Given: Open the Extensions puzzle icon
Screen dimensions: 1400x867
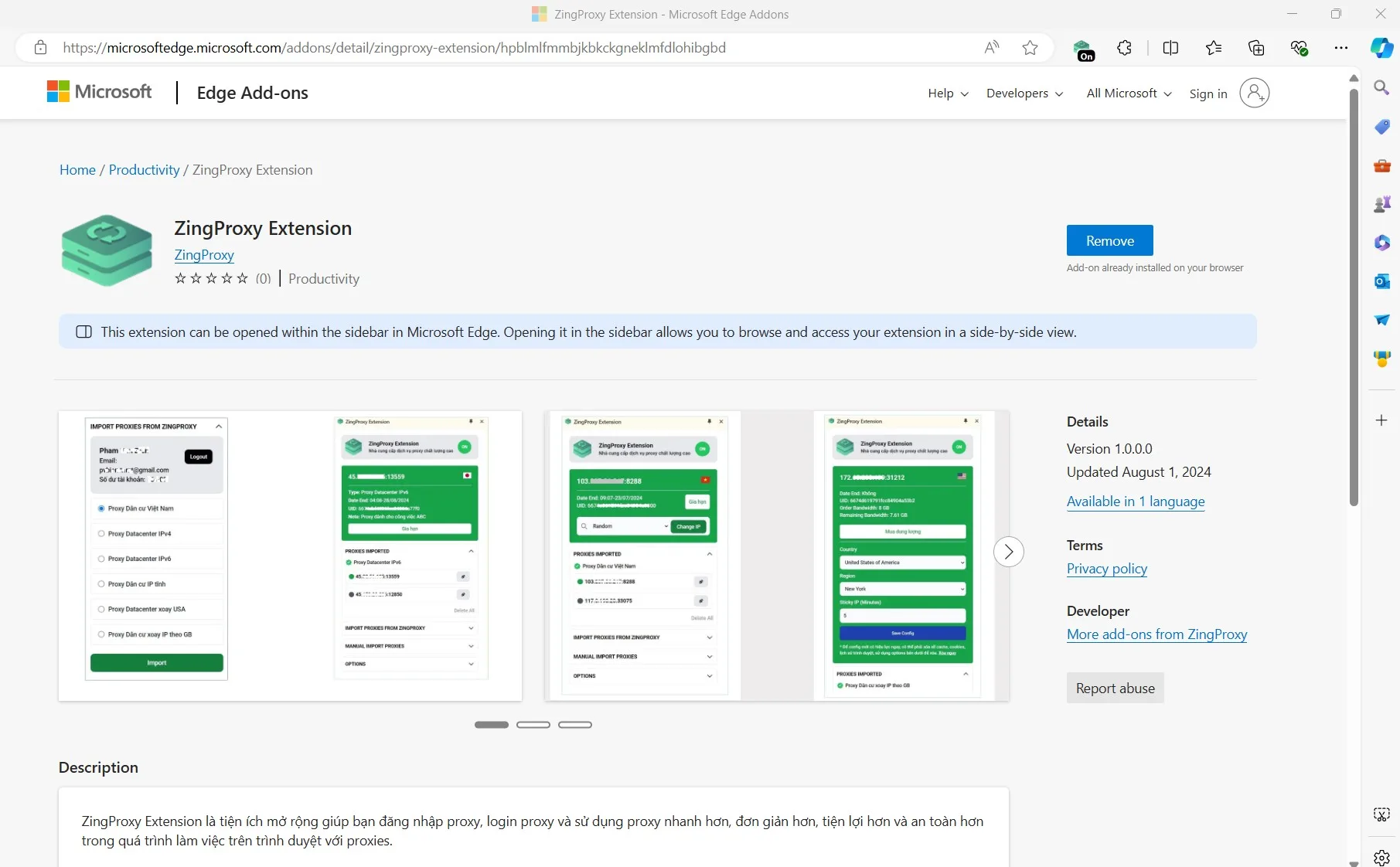Looking at the screenshot, I should [x=1125, y=48].
